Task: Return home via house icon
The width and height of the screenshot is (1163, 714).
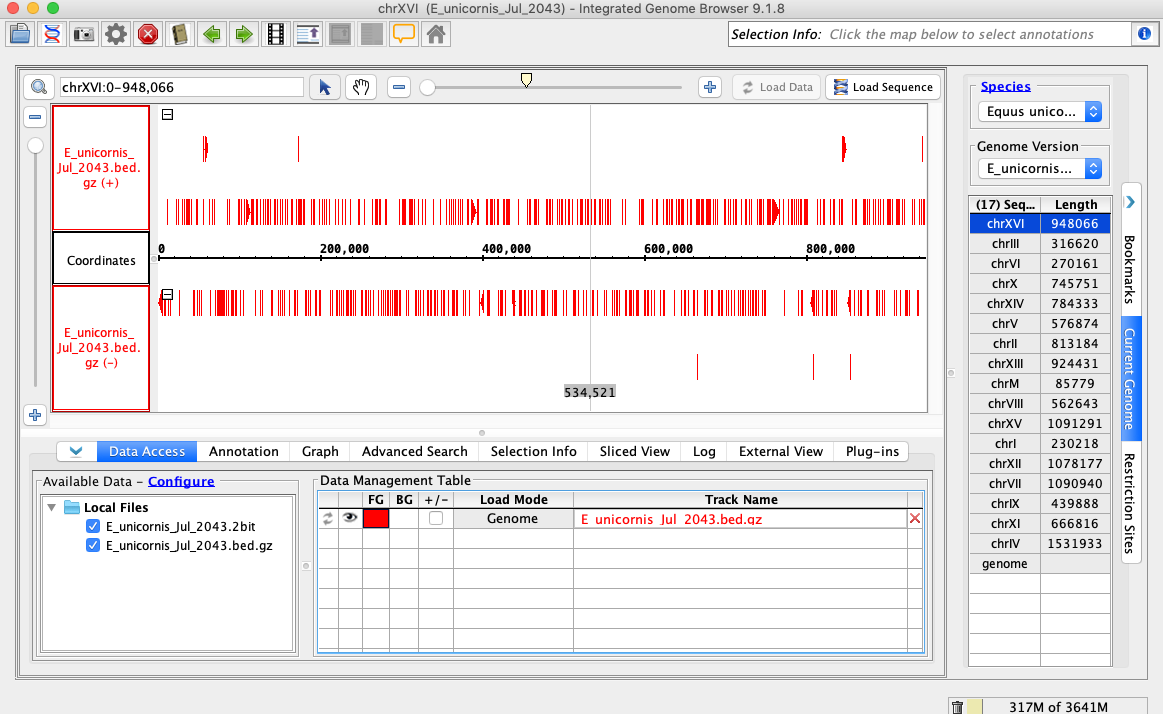Action: [436, 34]
